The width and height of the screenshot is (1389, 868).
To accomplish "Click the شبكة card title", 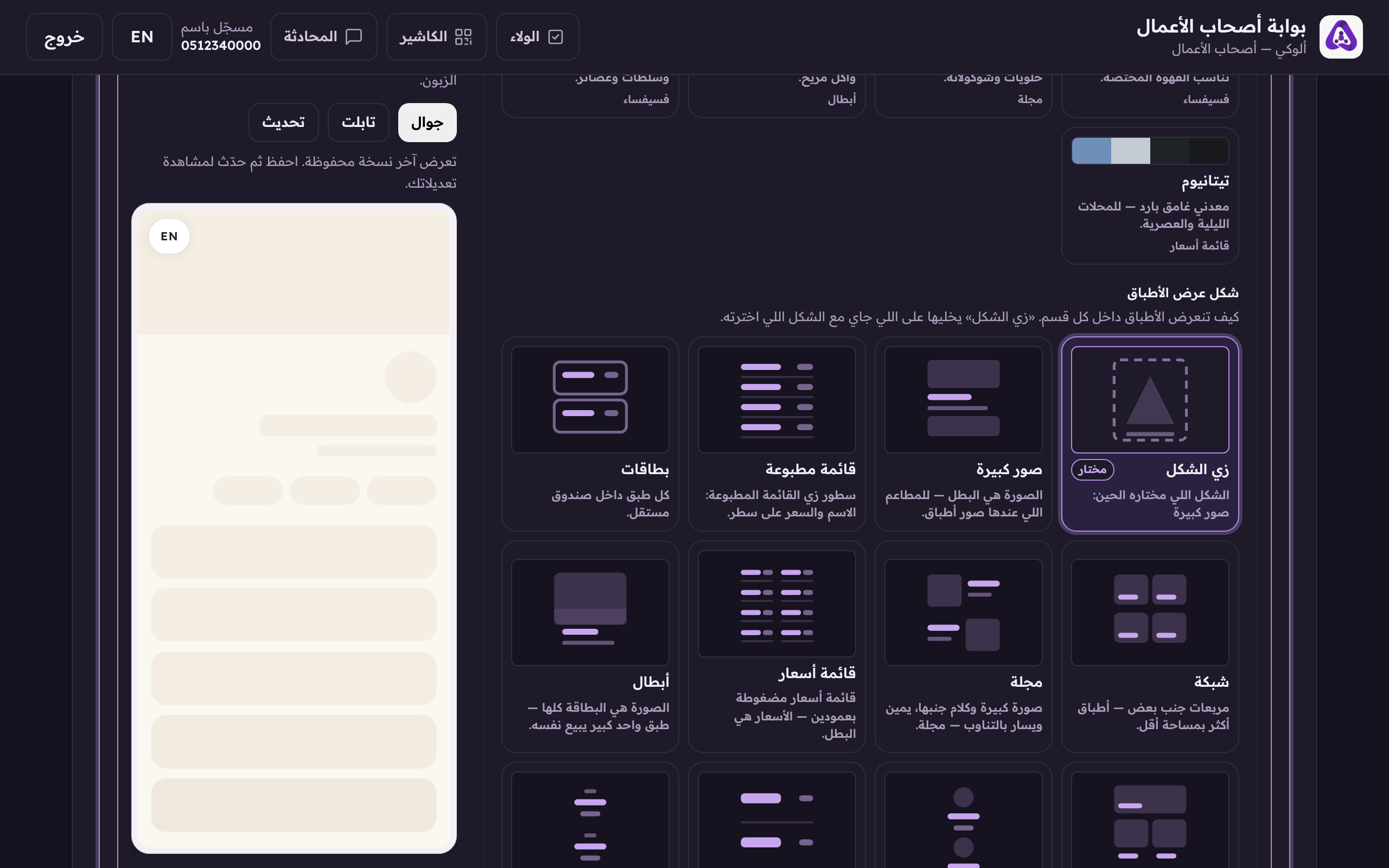I will (x=1211, y=682).
